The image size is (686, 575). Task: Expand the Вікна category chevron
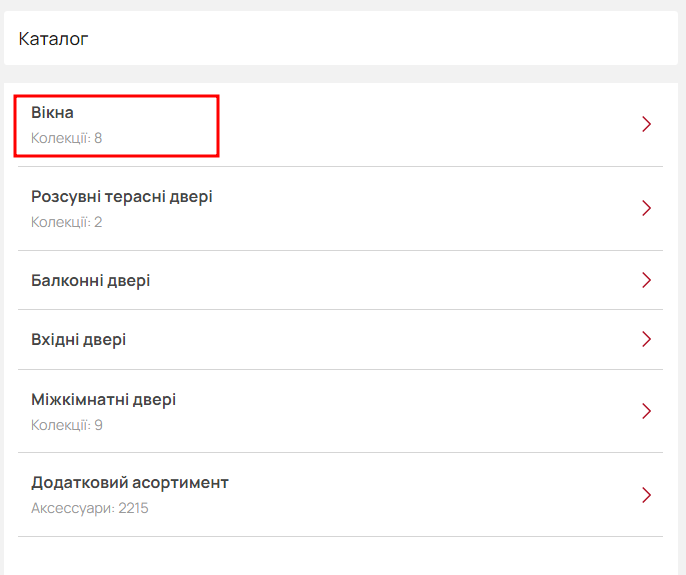coord(647,124)
